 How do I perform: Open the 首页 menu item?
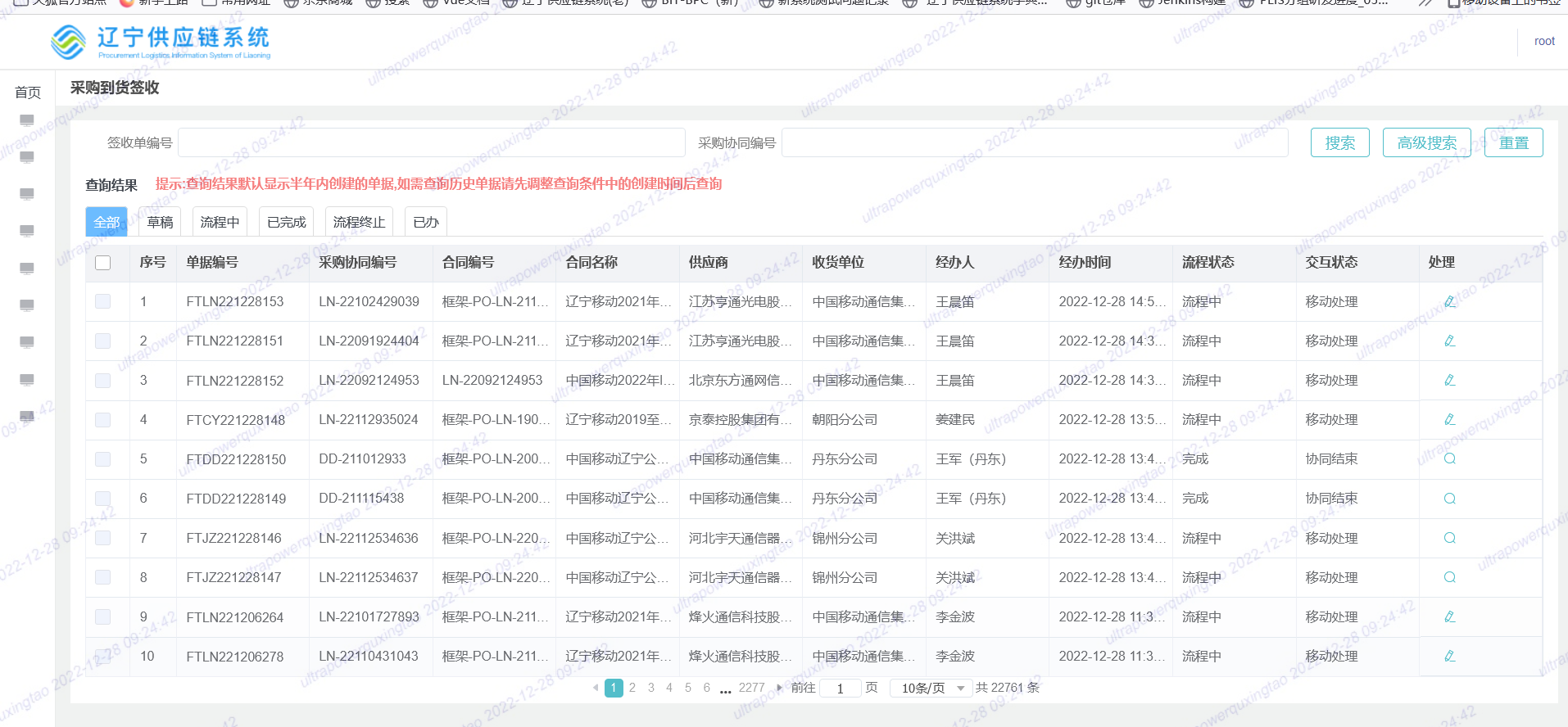28,93
